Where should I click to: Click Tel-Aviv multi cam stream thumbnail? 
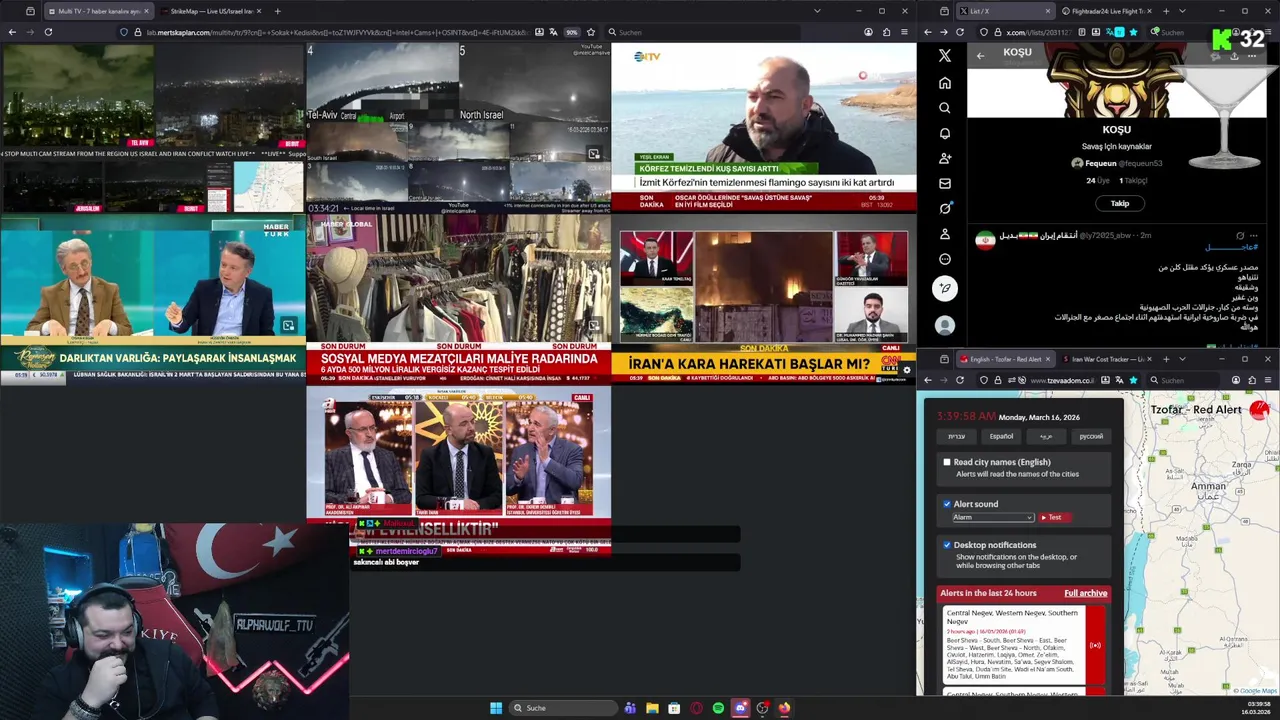click(x=458, y=127)
